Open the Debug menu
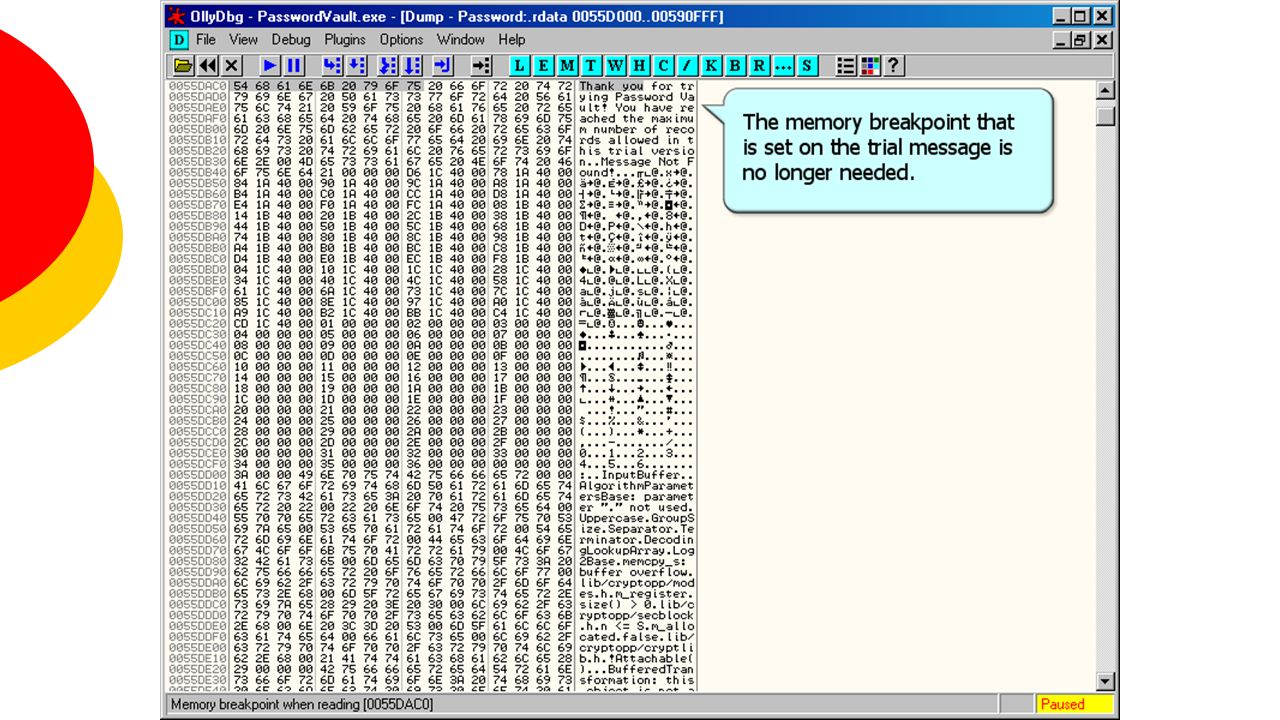Screen dimensions: 1280x720 coord(291,40)
